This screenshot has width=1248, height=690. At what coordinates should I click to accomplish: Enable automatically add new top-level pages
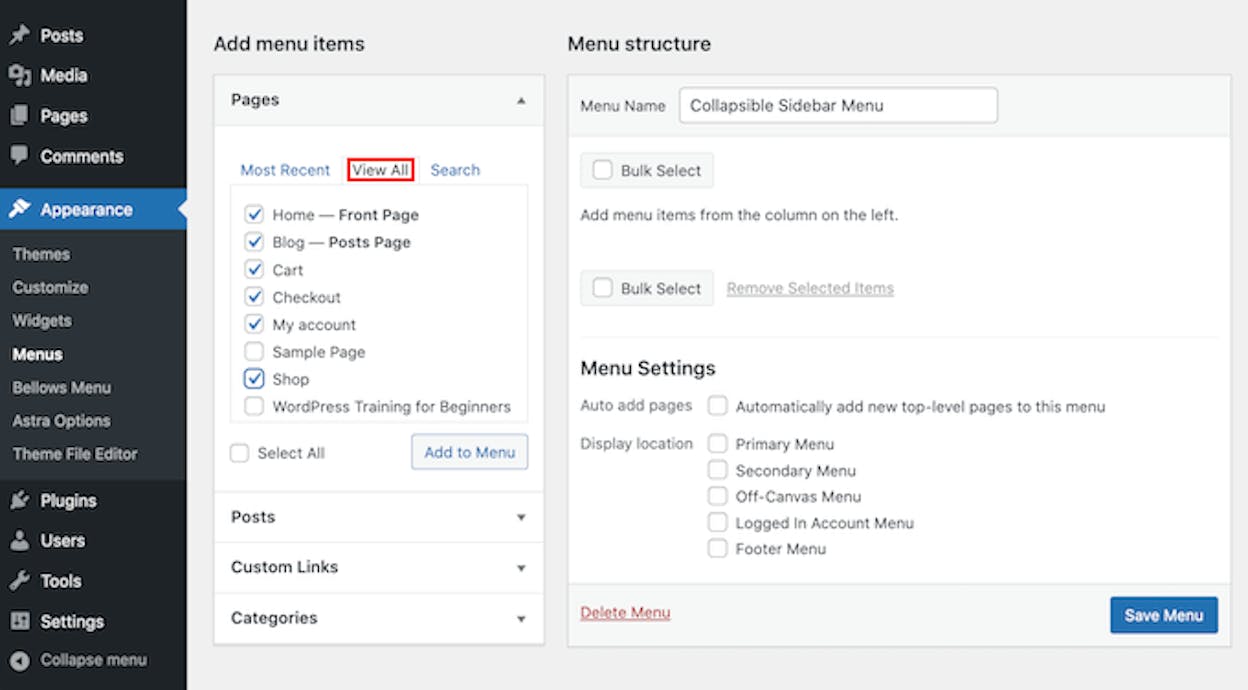(717, 406)
